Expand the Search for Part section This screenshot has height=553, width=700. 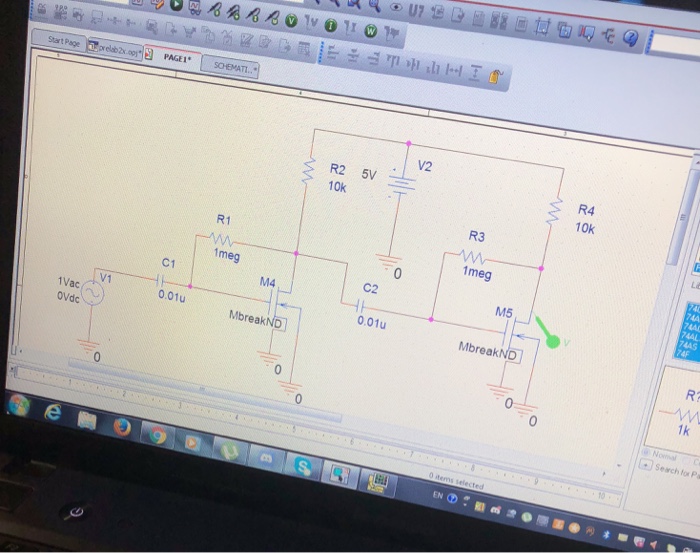click(x=646, y=465)
